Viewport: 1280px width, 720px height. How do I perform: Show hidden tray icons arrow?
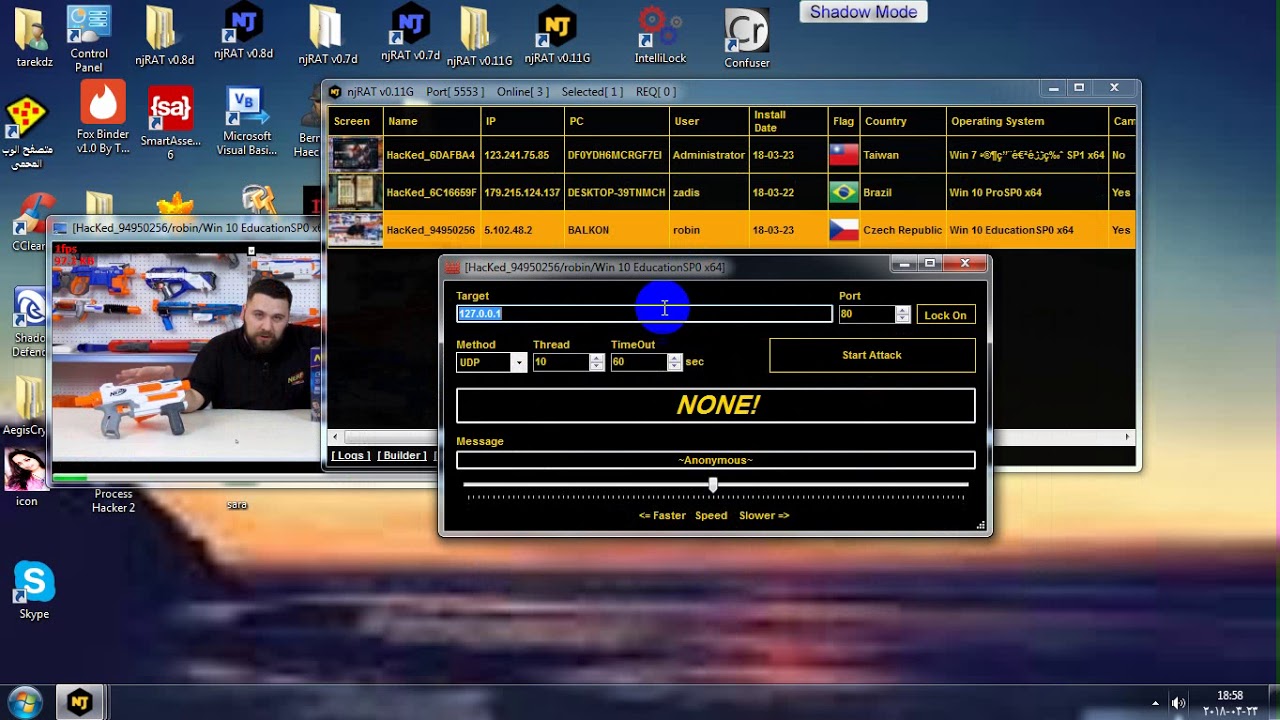(x=1155, y=703)
